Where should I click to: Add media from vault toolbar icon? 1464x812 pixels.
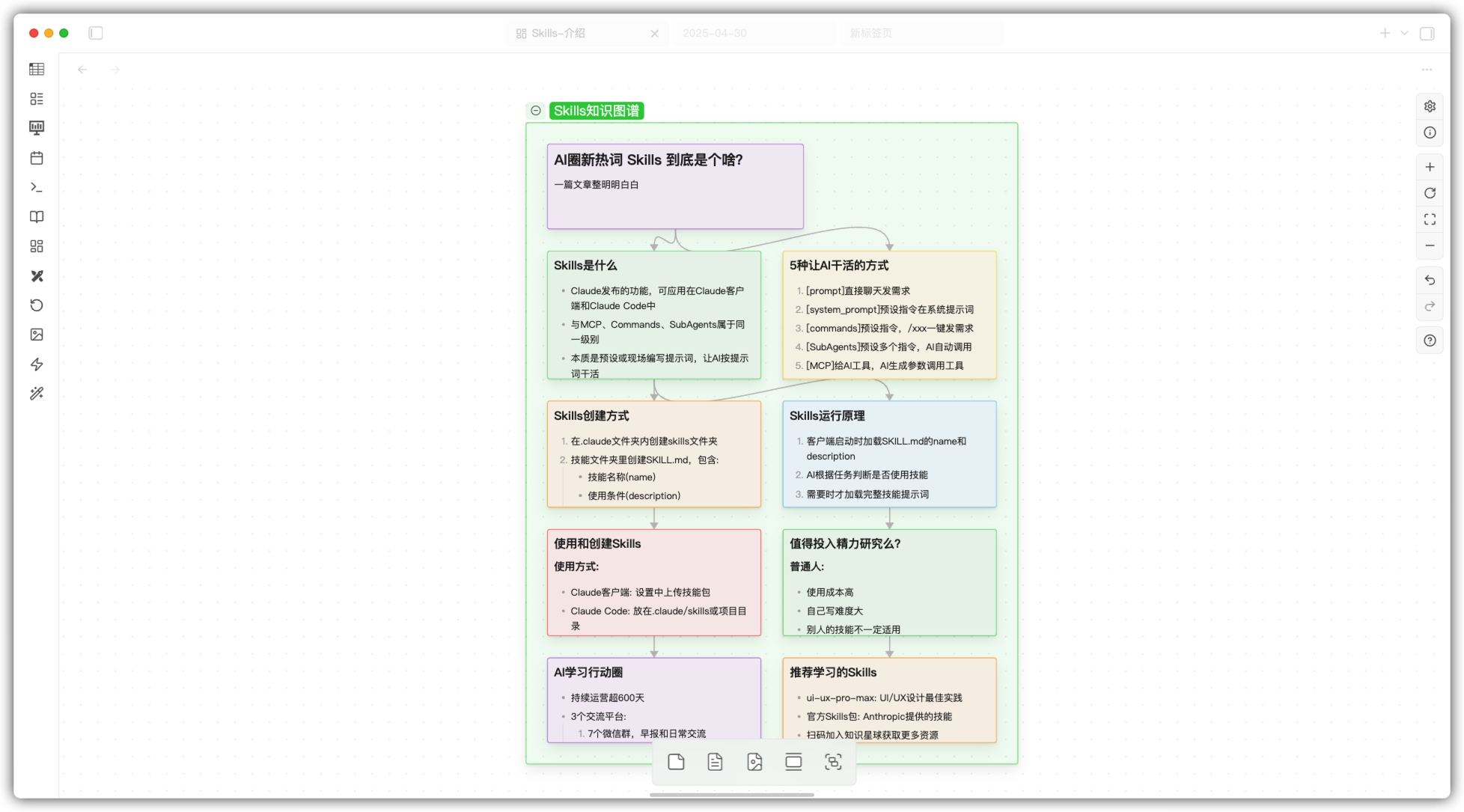pos(754,762)
